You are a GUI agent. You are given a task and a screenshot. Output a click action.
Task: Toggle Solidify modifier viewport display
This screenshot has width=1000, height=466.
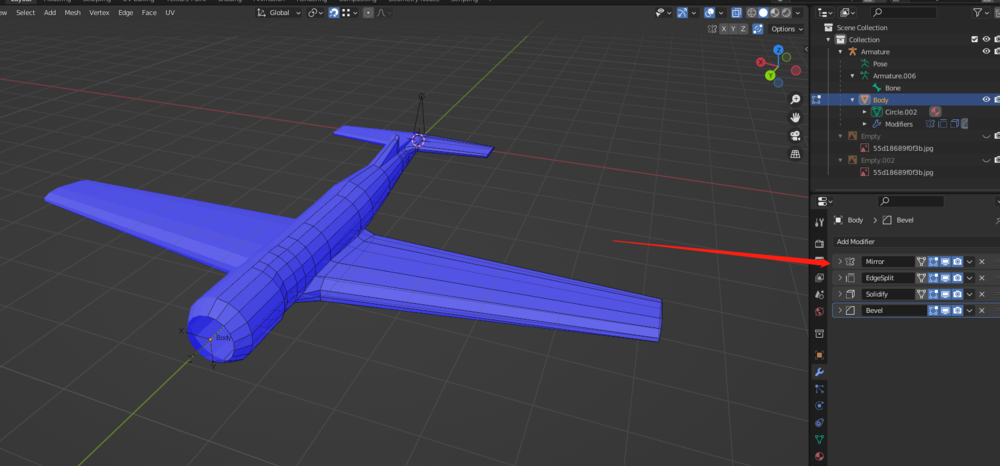[x=945, y=294]
